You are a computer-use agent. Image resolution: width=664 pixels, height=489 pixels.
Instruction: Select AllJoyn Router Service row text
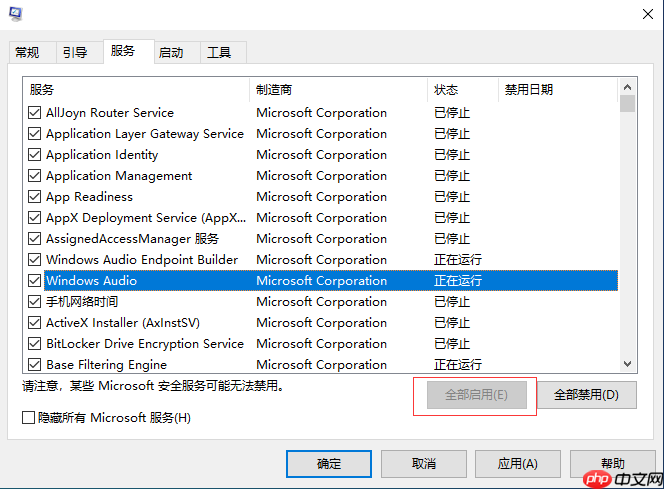point(110,113)
